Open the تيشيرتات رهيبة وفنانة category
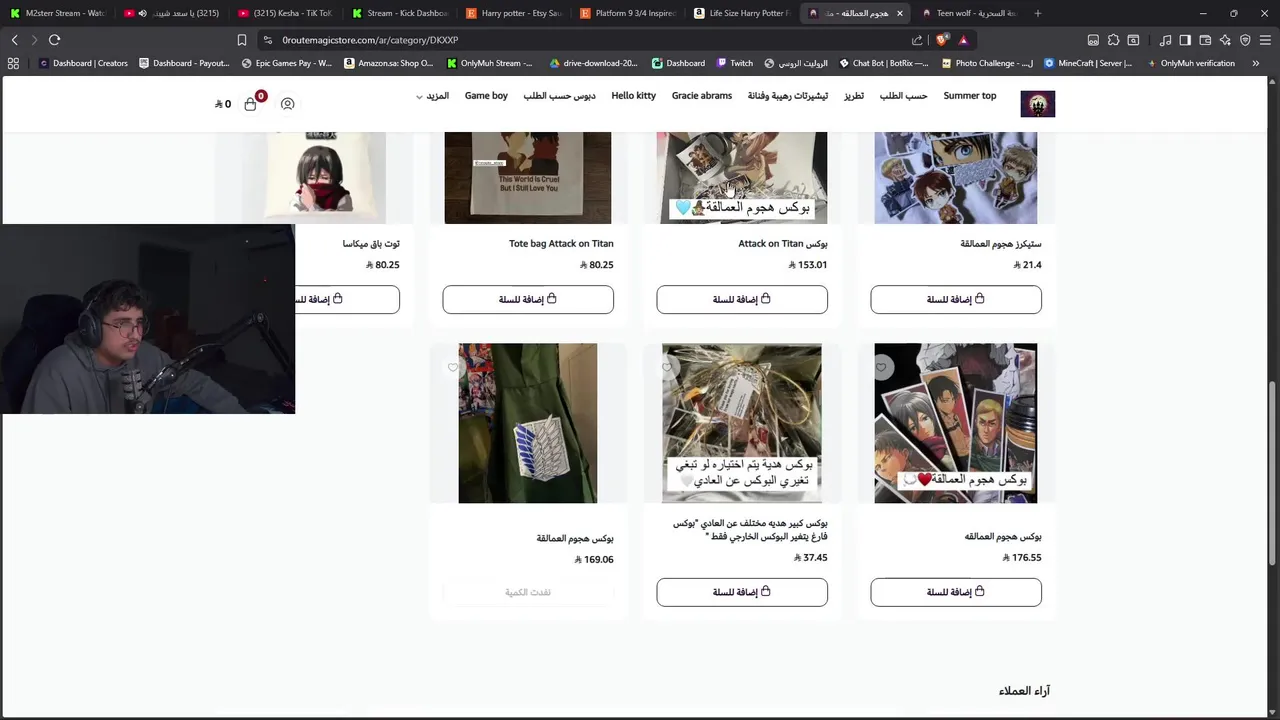Viewport: 1280px width, 720px height. pyautogui.click(x=788, y=96)
